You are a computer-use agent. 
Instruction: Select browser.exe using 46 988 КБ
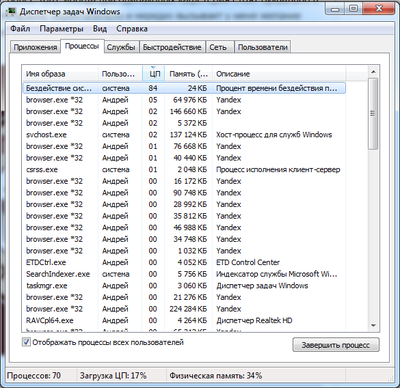point(184,227)
